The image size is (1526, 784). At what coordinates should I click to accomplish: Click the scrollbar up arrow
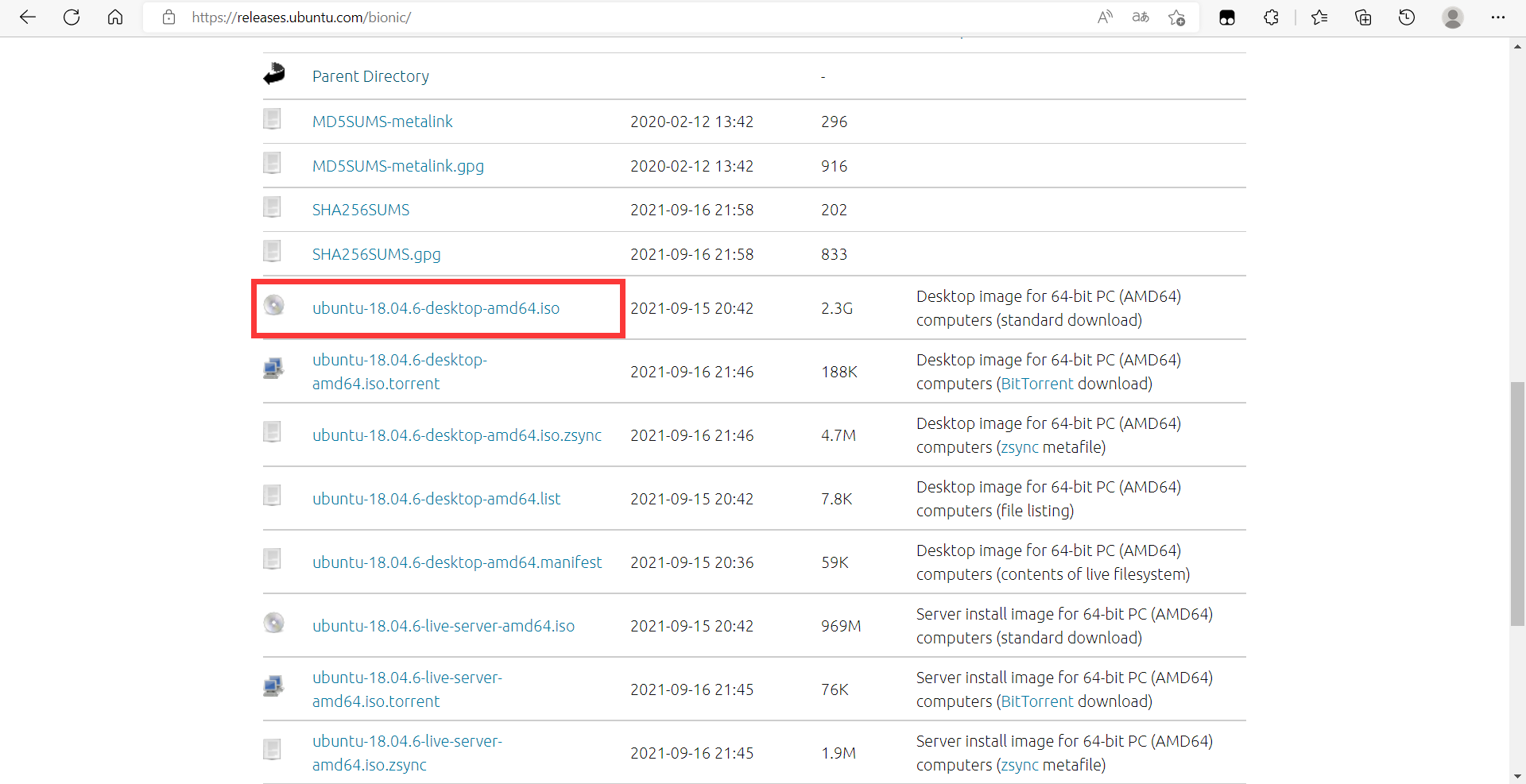(1517, 46)
